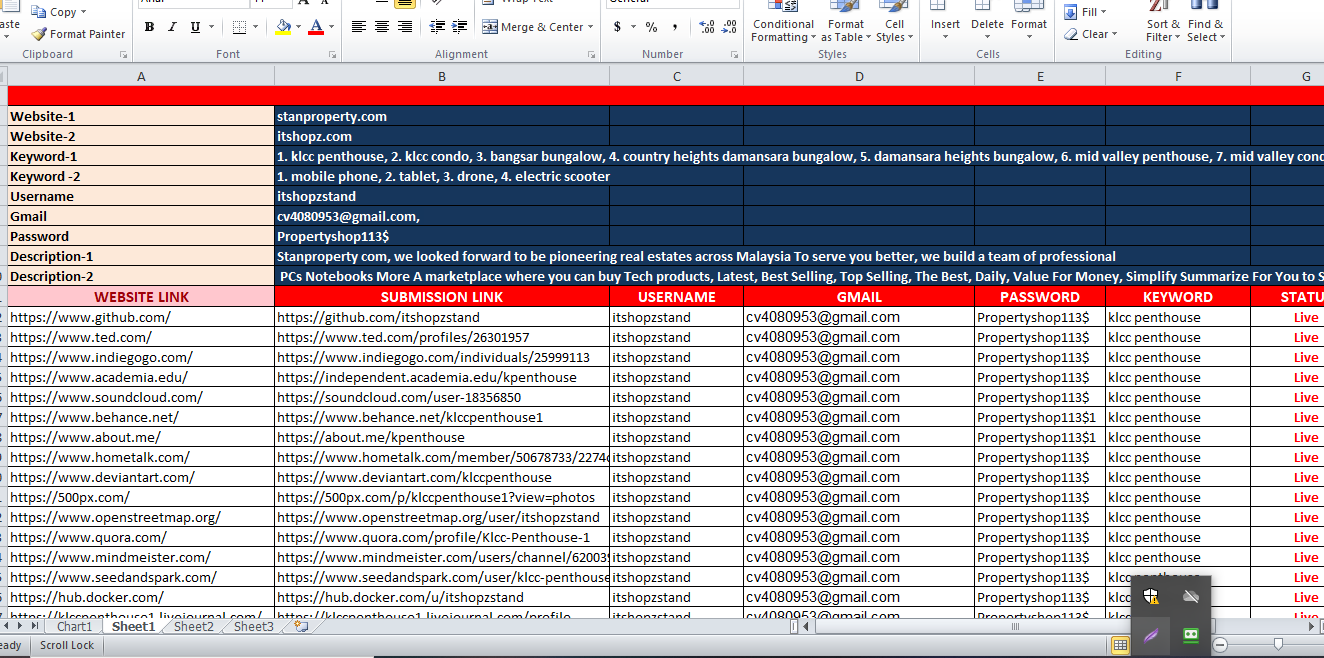Apply bold formatting from the Font group
The image size is (1324, 658).
pos(150,27)
